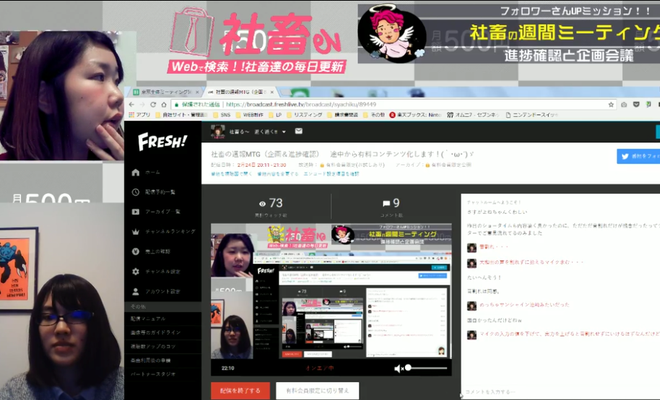Open the 配信マニュアル link in the sidebar
Image resolution: width=660 pixels, height=400 pixels.
click(152, 319)
